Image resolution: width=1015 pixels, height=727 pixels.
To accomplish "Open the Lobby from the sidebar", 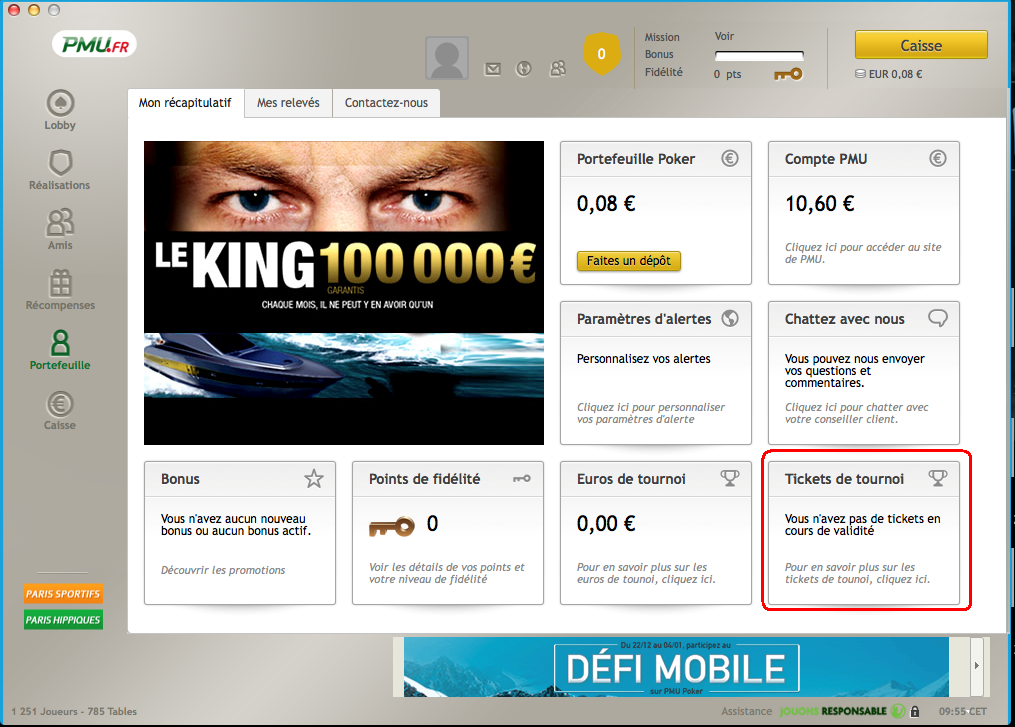I will (x=60, y=109).
